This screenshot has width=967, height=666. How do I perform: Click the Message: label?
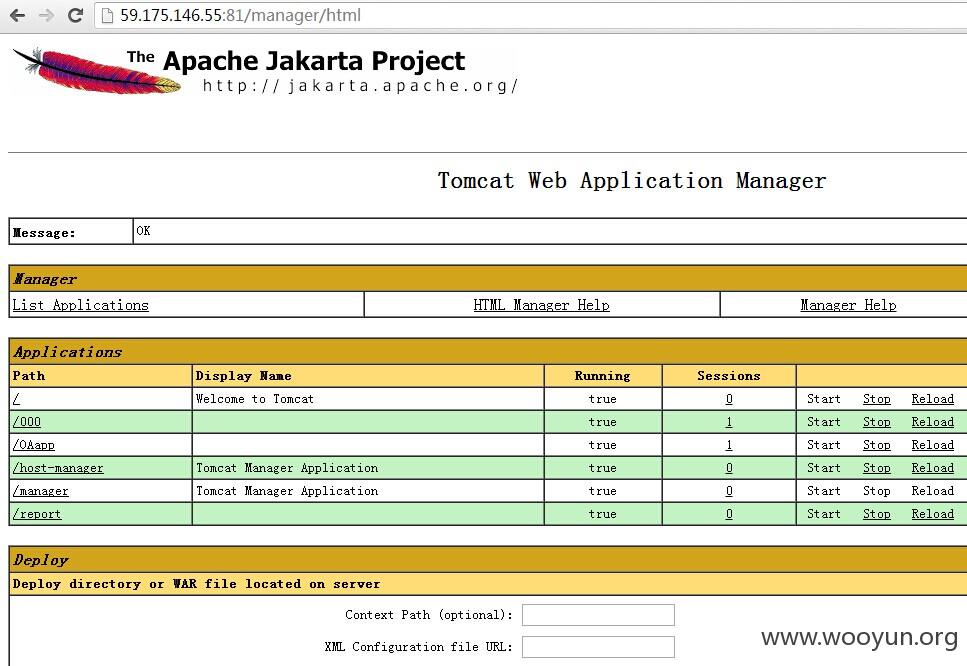(x=44, y=233)
